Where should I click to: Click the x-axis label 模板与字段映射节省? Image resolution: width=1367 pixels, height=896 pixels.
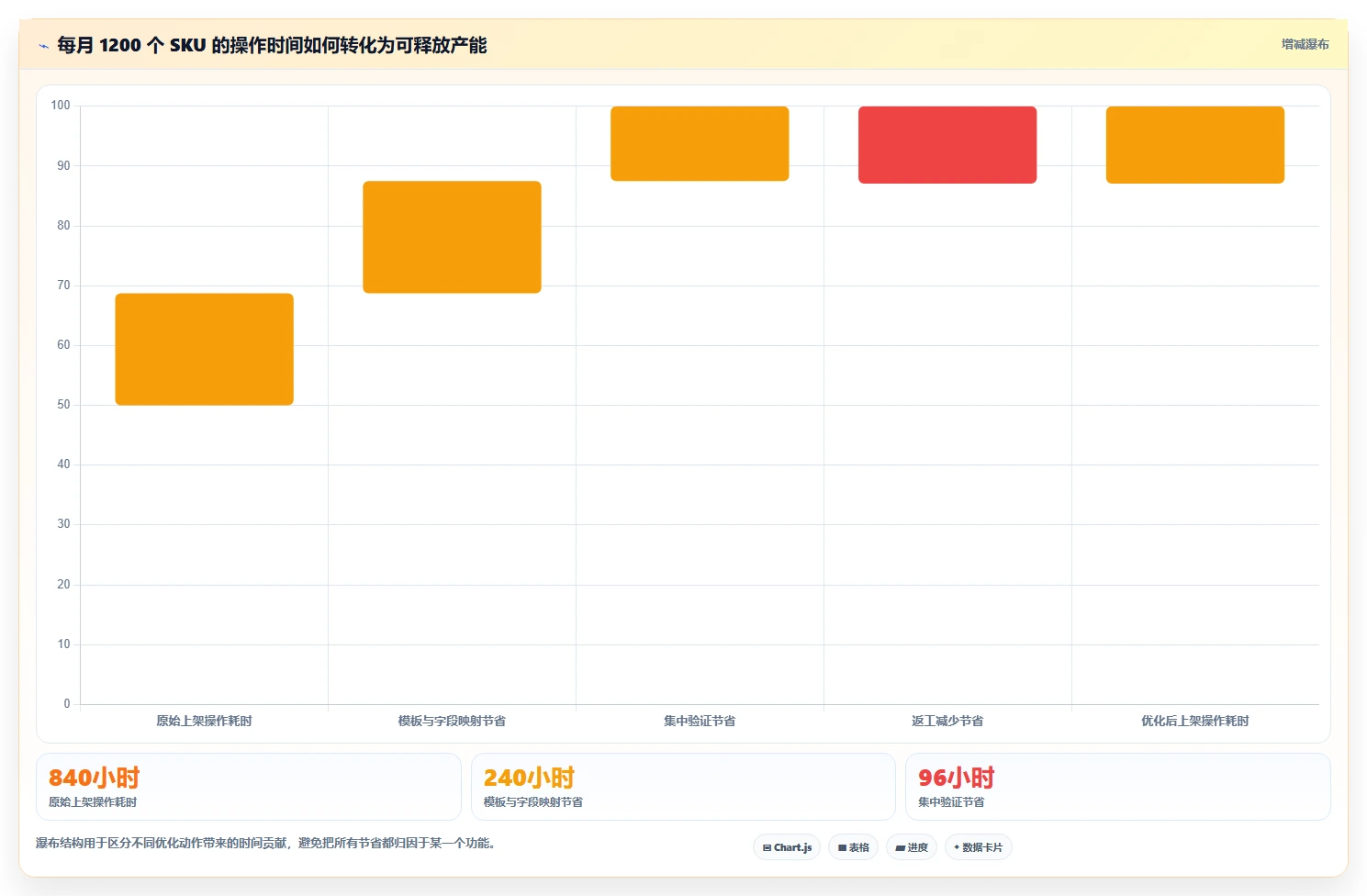452,721
